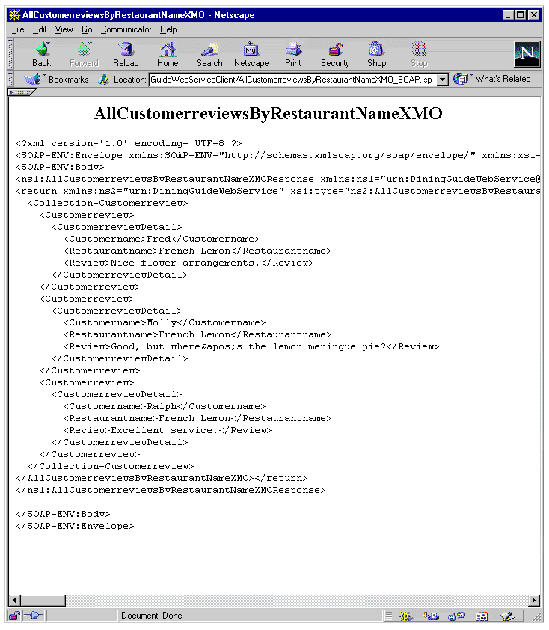The height and width of the screenshot is (630, 549).
Task: Open the Go menu
Action: [86, 30]
